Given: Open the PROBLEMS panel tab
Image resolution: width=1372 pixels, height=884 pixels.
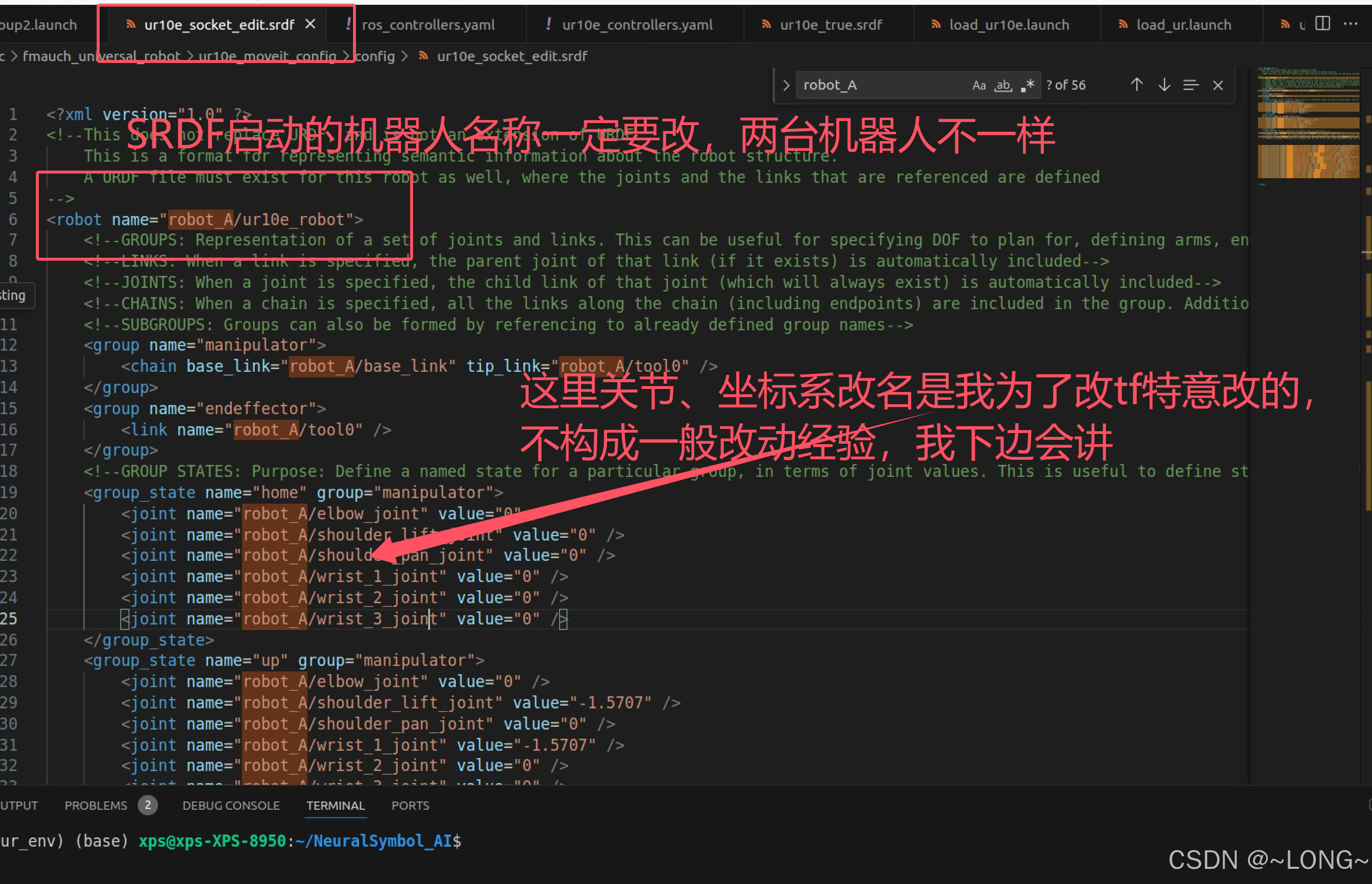Looking at the screenshot, I should click(x=96, y=805).
